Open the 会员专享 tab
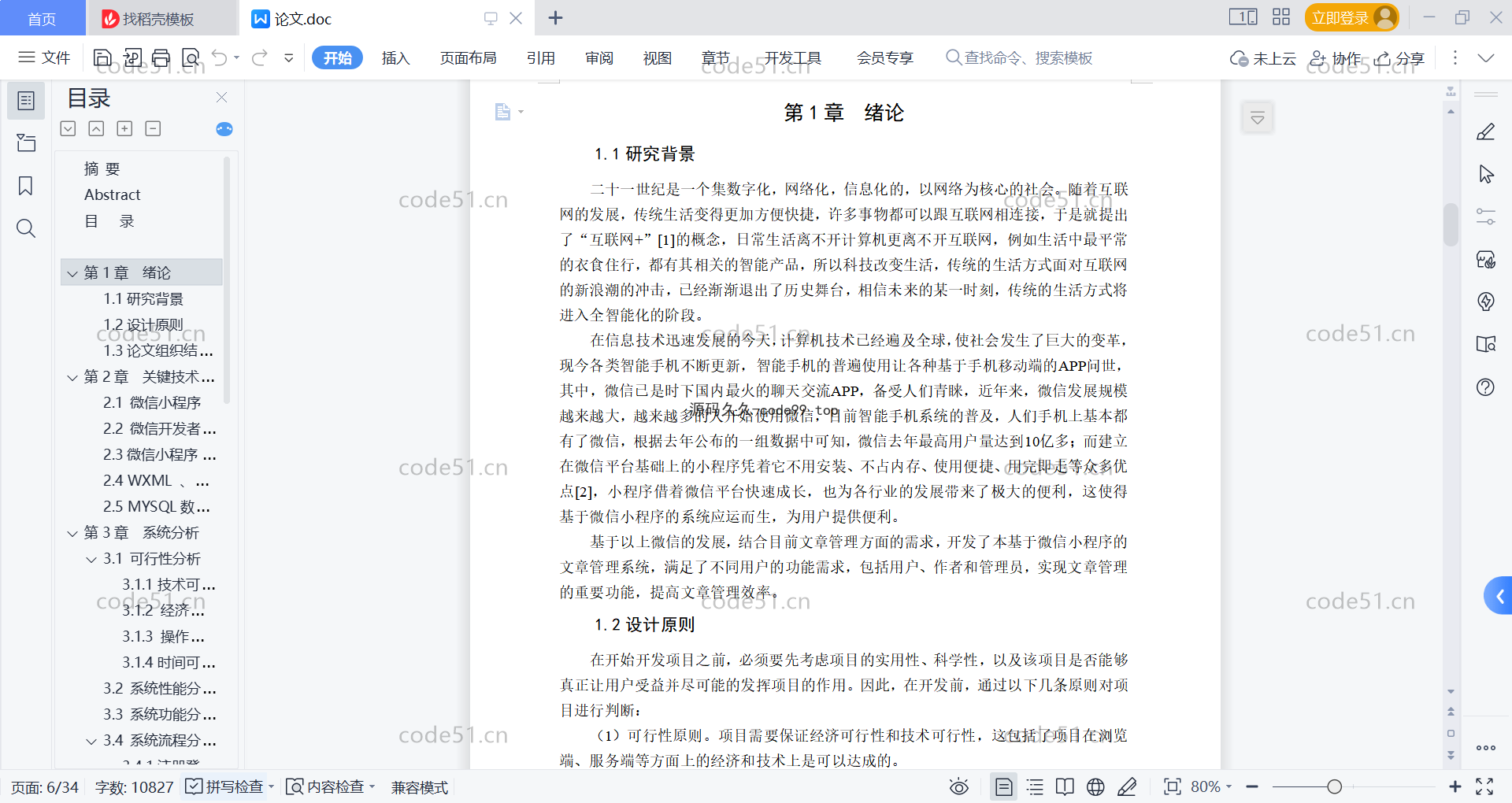 (885, 57)
